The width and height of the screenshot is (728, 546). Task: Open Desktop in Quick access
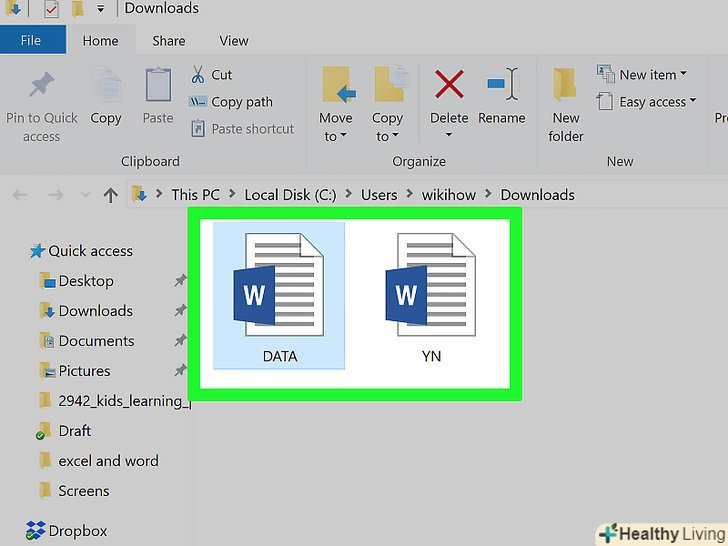coord(86,281)
